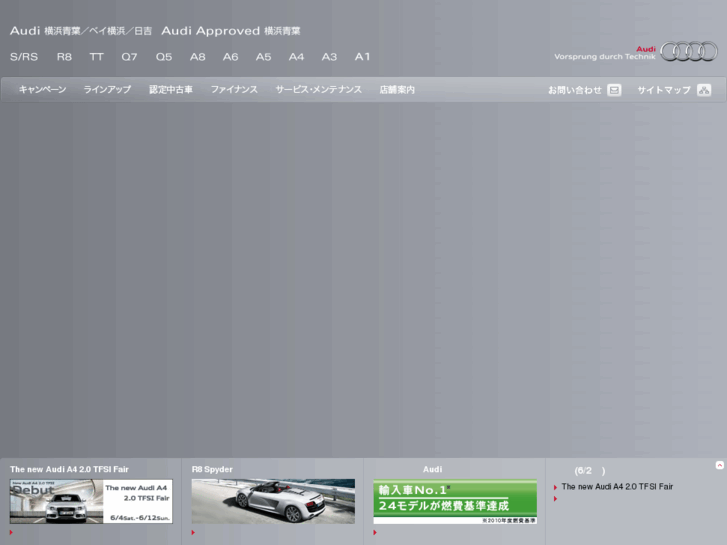Open the サービス・メンテナンス menu
This screenshot has height=545, width=727.
[x=319, y=90]
